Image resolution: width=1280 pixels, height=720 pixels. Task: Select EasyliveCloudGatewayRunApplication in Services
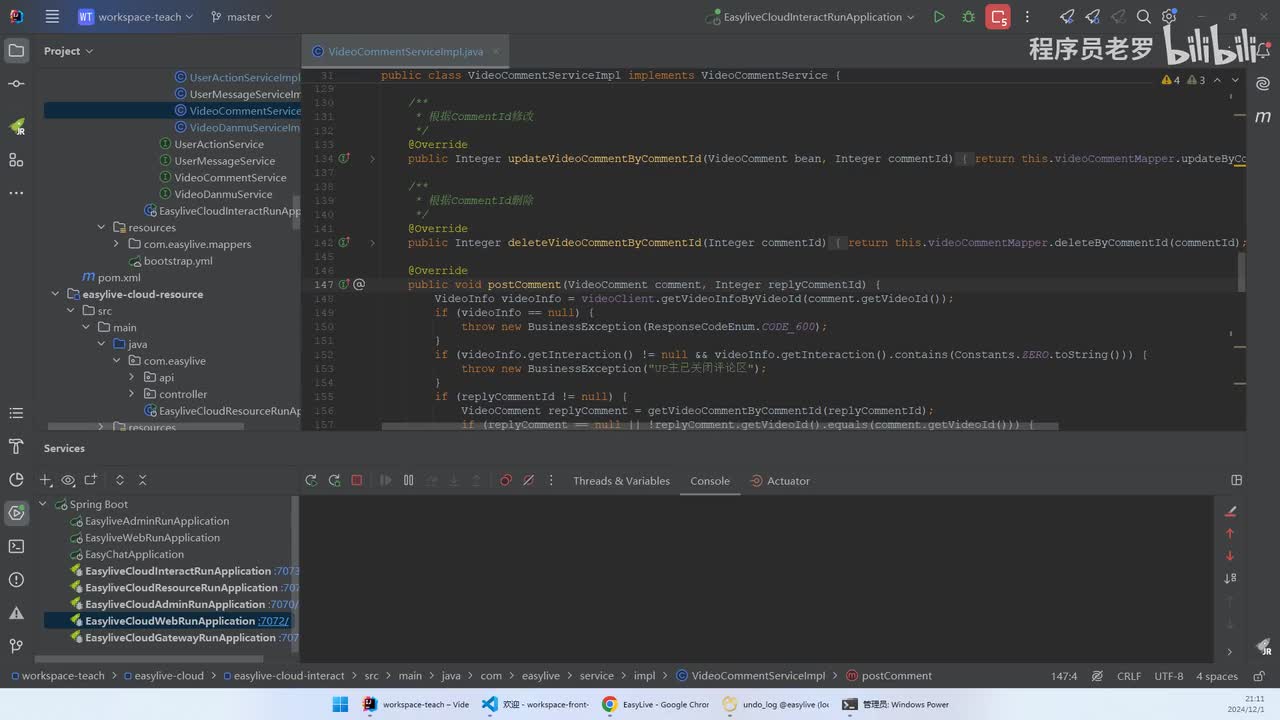click(x=180, y=638)
